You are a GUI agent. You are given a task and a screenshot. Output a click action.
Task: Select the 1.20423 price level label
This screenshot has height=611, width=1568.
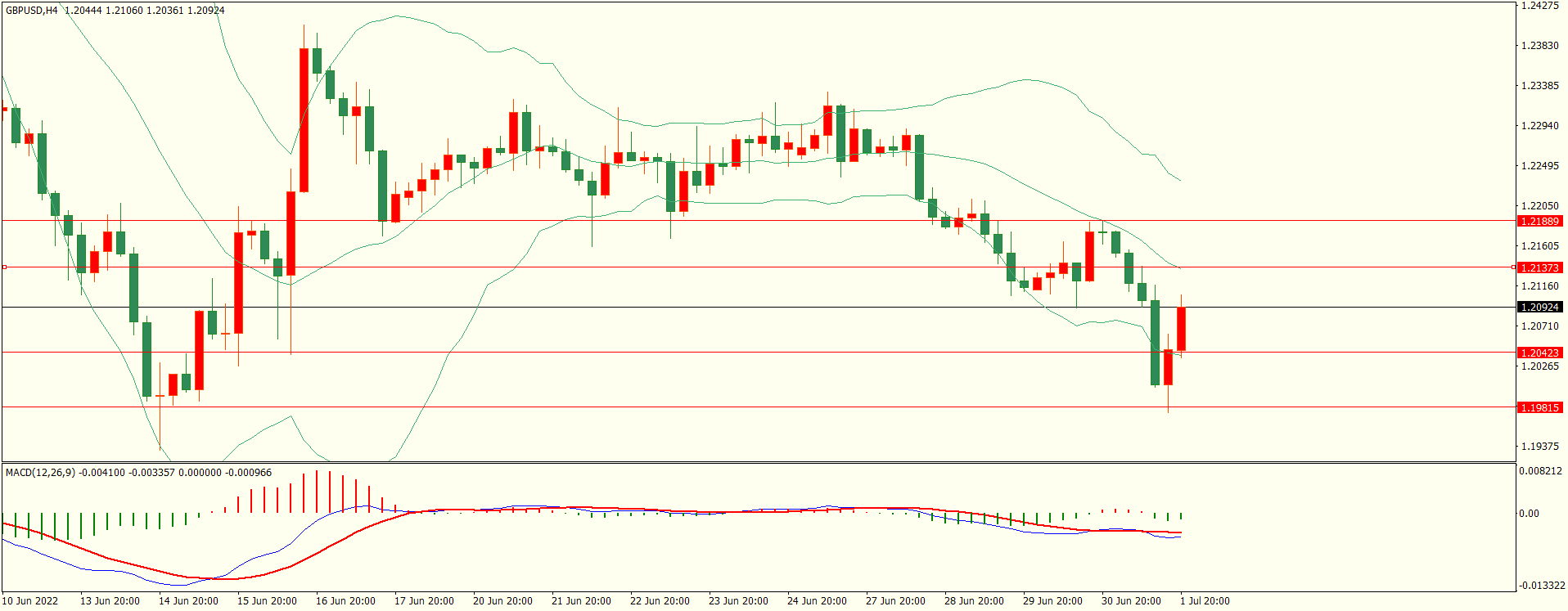[1539, 353]
